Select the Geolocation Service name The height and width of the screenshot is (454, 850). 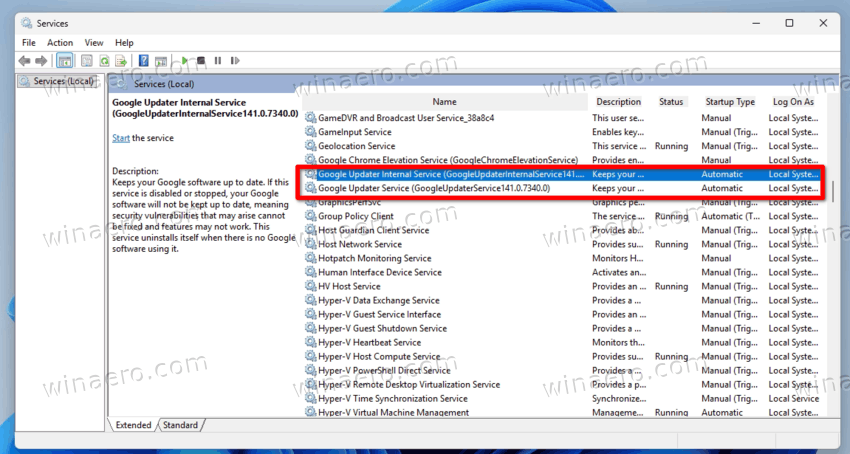tap(357, 146)
